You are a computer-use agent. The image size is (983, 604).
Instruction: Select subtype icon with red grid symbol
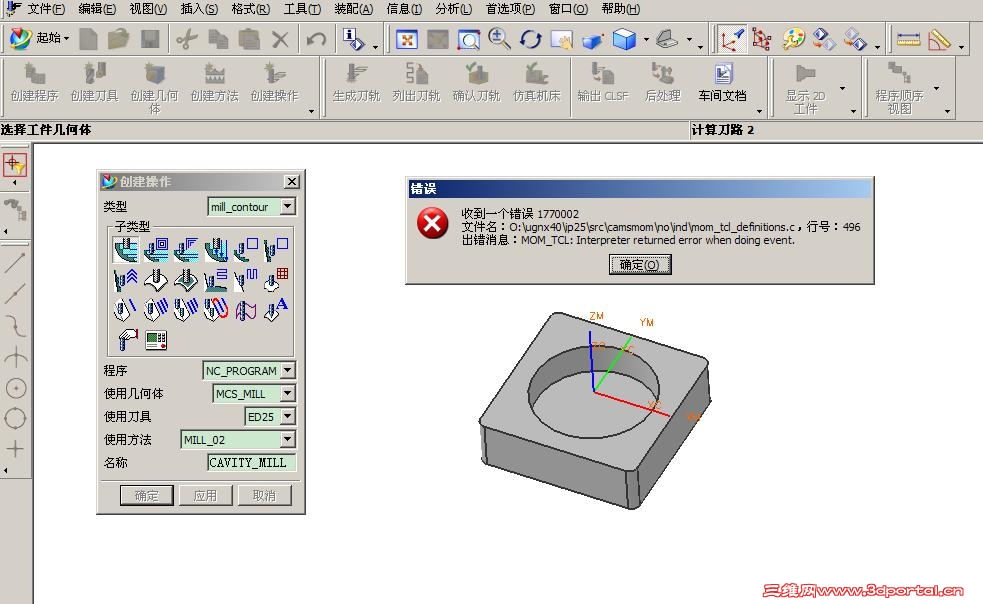click(x=276, y=280)
